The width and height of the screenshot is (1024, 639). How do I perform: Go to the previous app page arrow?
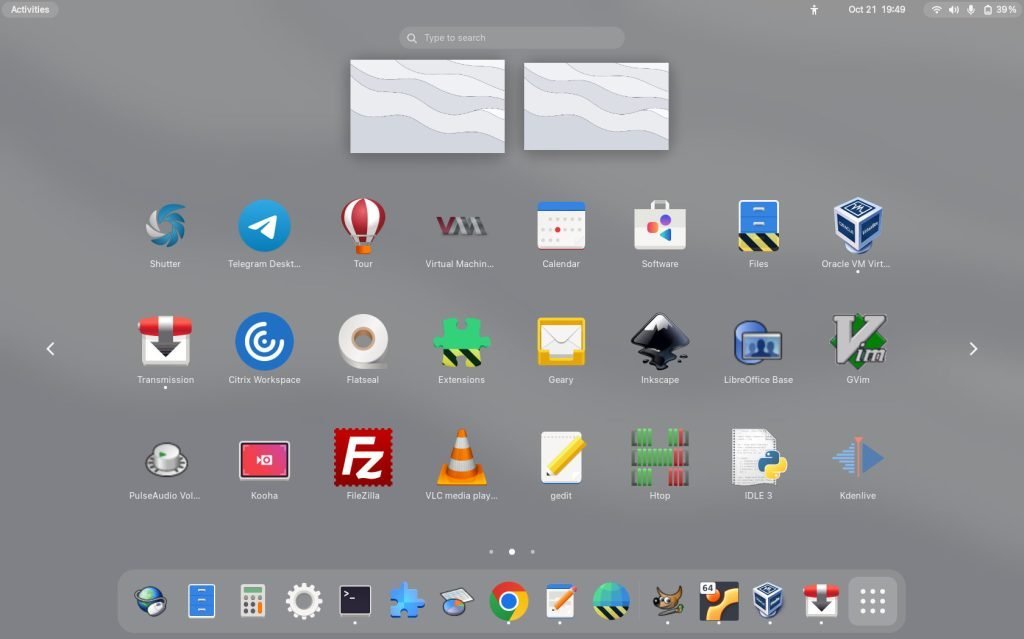click(x=50, y=349)
